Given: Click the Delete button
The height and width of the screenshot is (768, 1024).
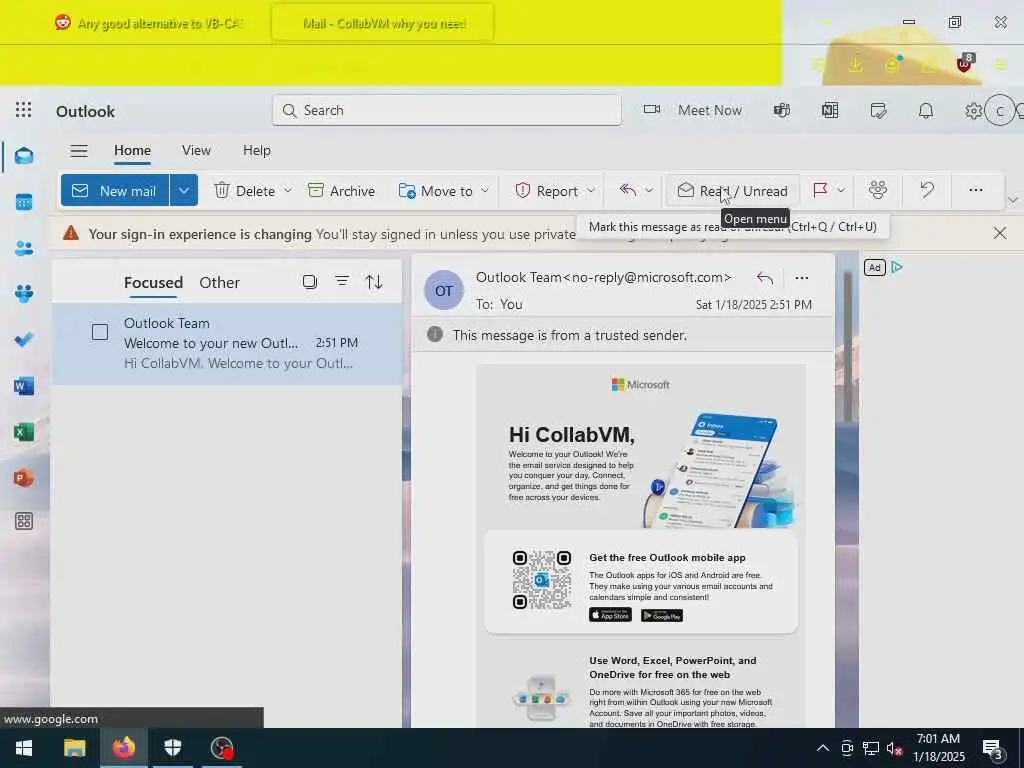Looking at the screenshot, I should coord(245,191).
